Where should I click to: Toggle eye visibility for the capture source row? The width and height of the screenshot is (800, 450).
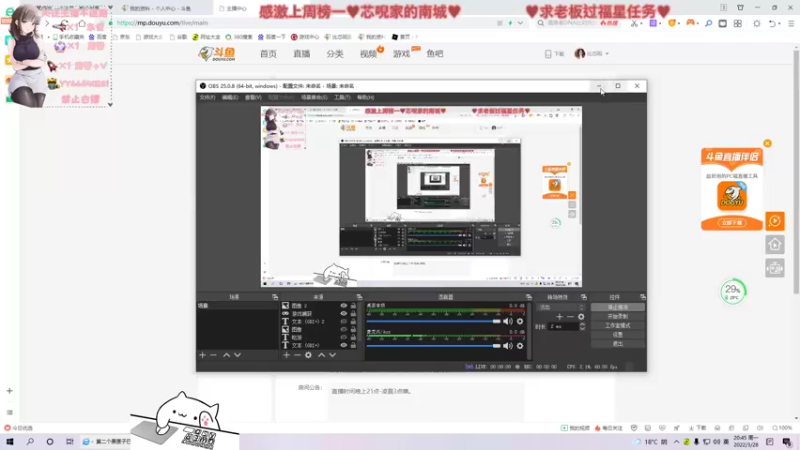tap(343, 314)
